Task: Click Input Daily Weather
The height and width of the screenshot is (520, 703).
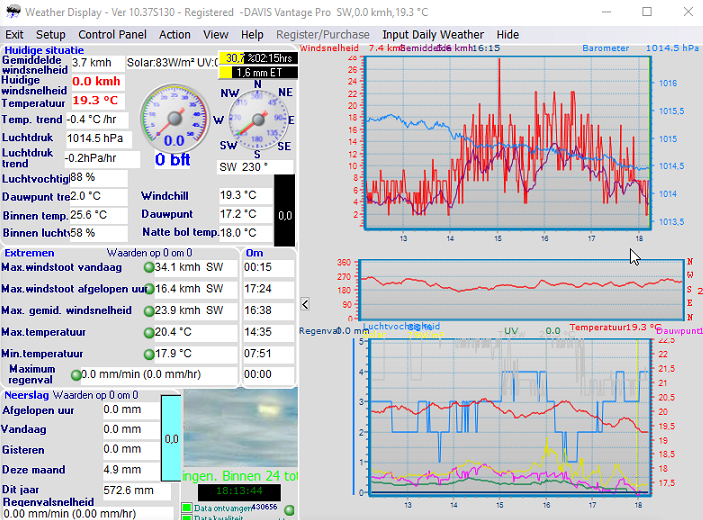Action: click(x=433, y=34)
